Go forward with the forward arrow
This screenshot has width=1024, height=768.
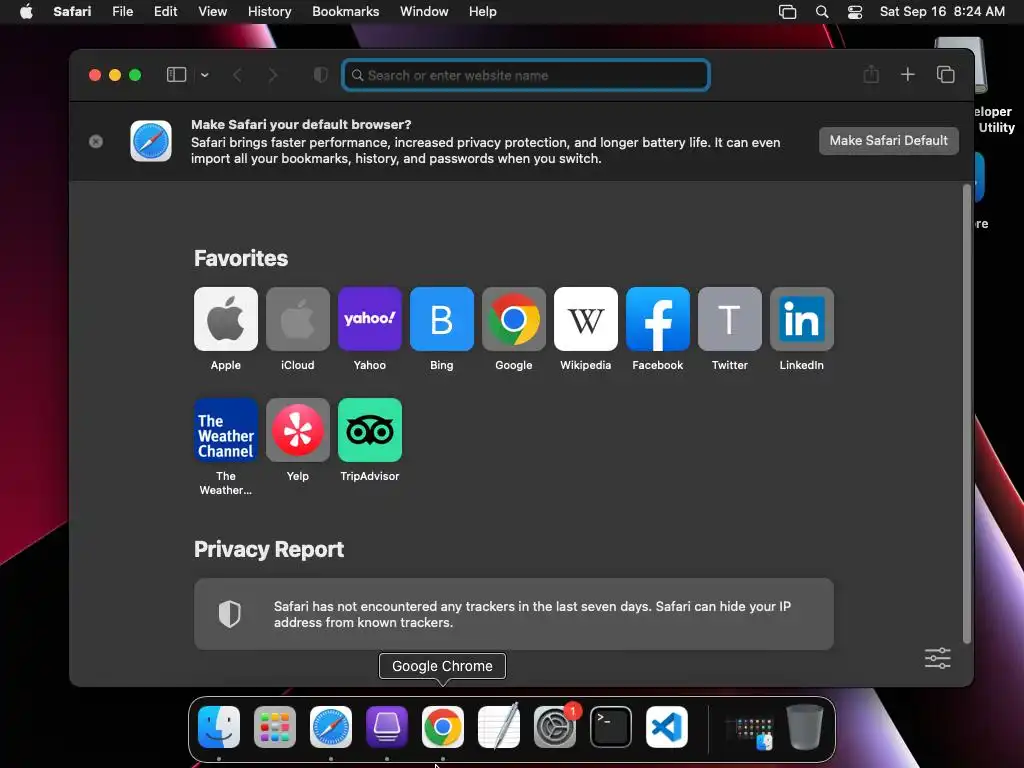click(272, 75)
